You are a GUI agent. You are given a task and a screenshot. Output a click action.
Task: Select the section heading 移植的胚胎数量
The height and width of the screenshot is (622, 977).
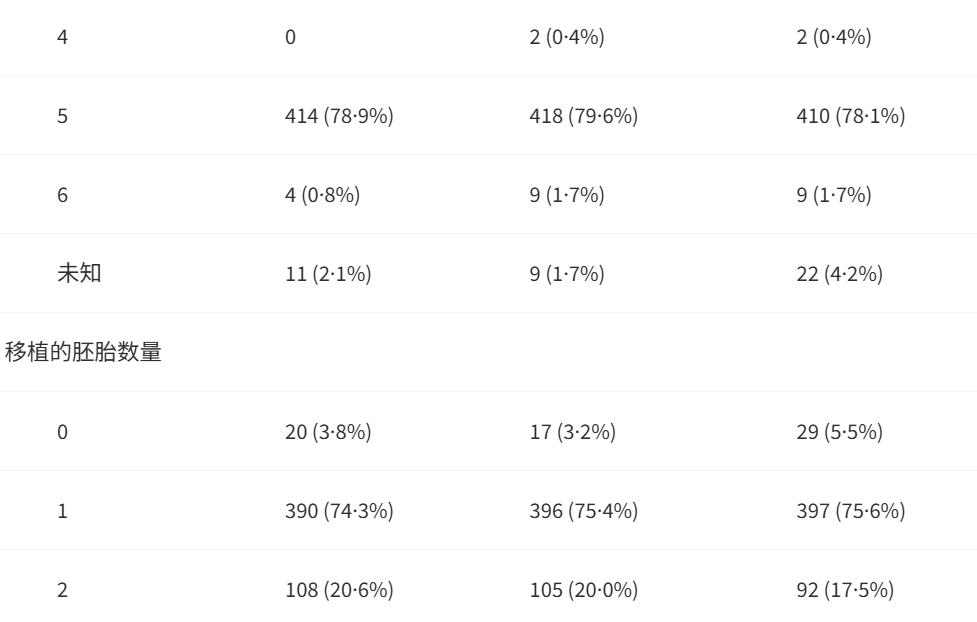(83, 352)
